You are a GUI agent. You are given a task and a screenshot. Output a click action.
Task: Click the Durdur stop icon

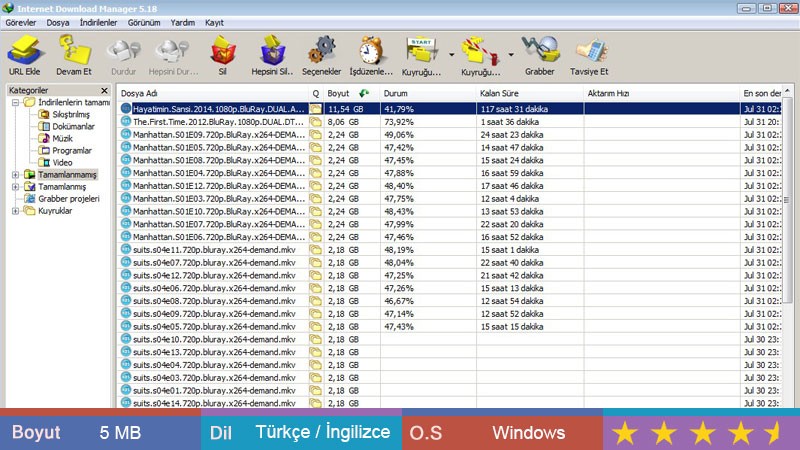click(123, 51)
